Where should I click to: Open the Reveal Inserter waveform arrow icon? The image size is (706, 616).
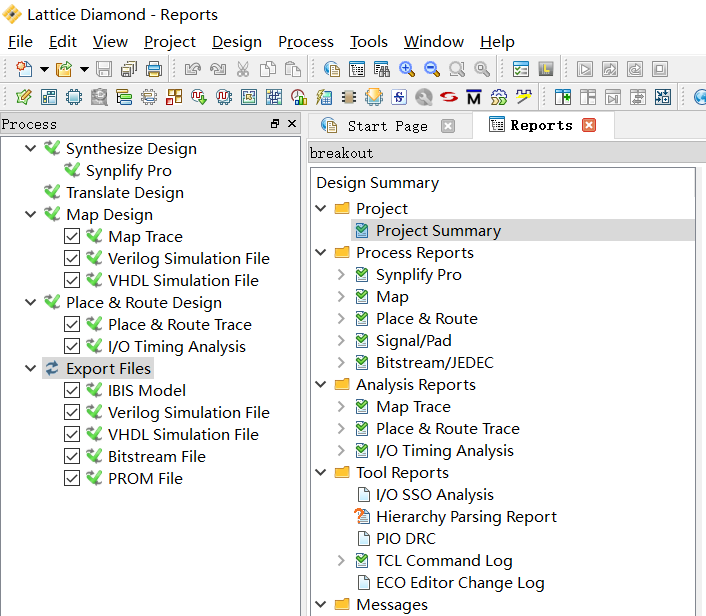(x=199, y=97)
